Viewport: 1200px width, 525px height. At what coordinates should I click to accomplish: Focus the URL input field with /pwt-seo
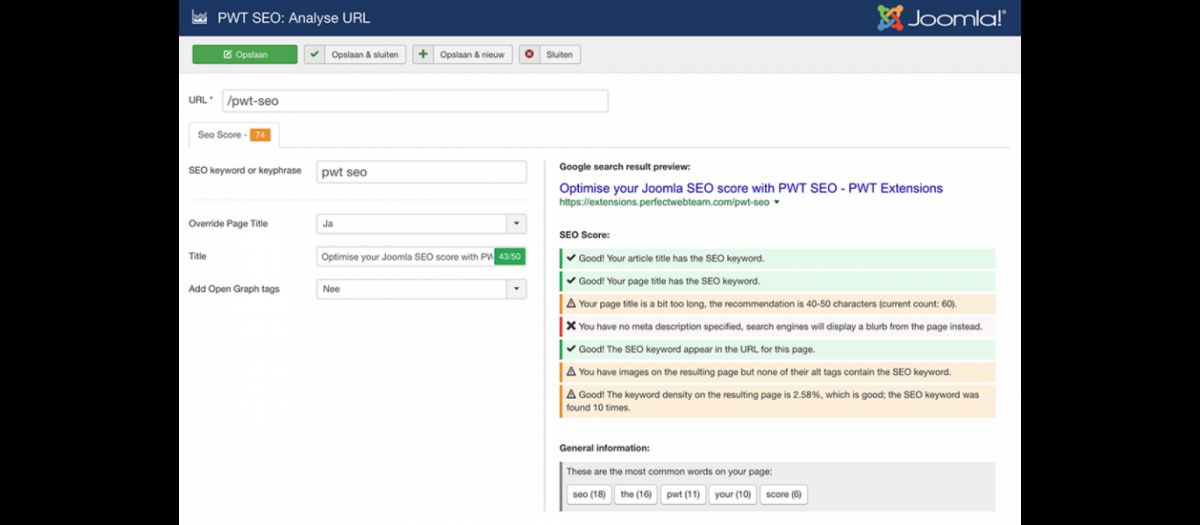(415, 101)
